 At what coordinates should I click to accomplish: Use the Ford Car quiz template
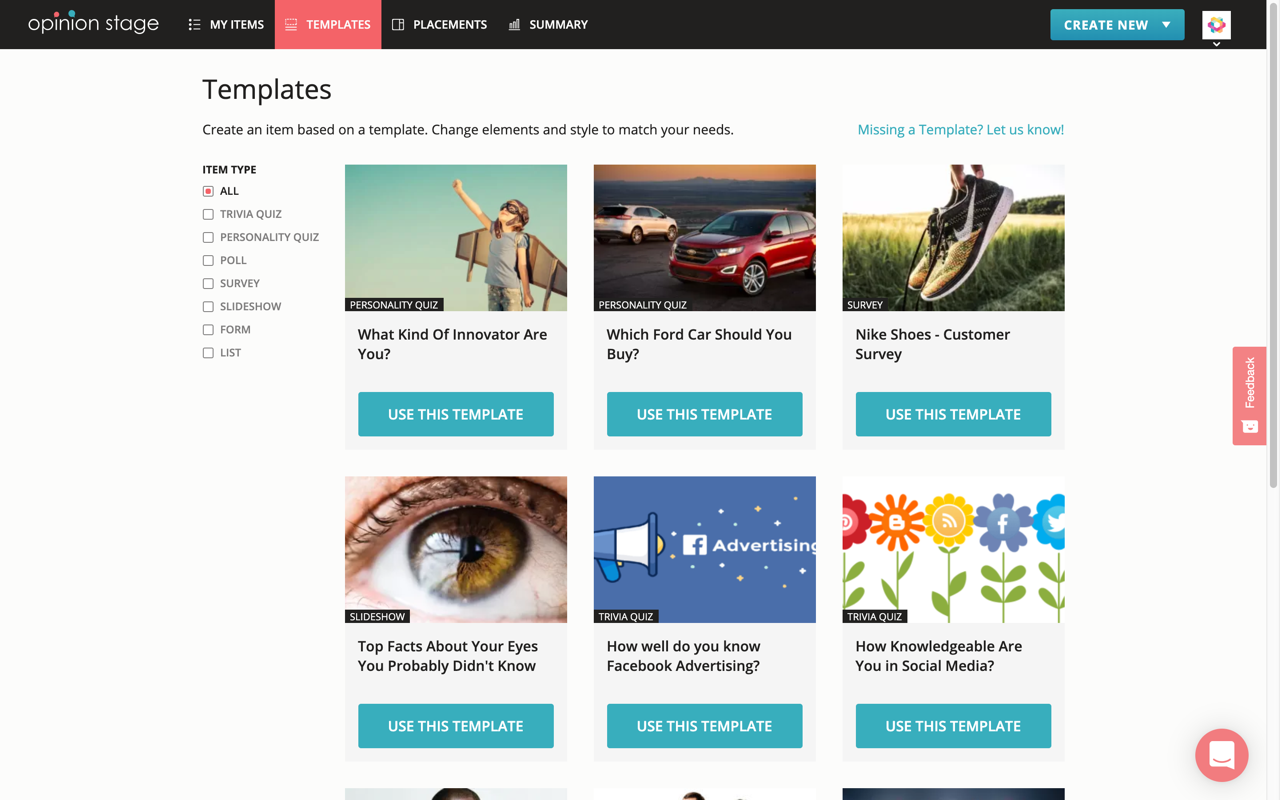[704, 414]
